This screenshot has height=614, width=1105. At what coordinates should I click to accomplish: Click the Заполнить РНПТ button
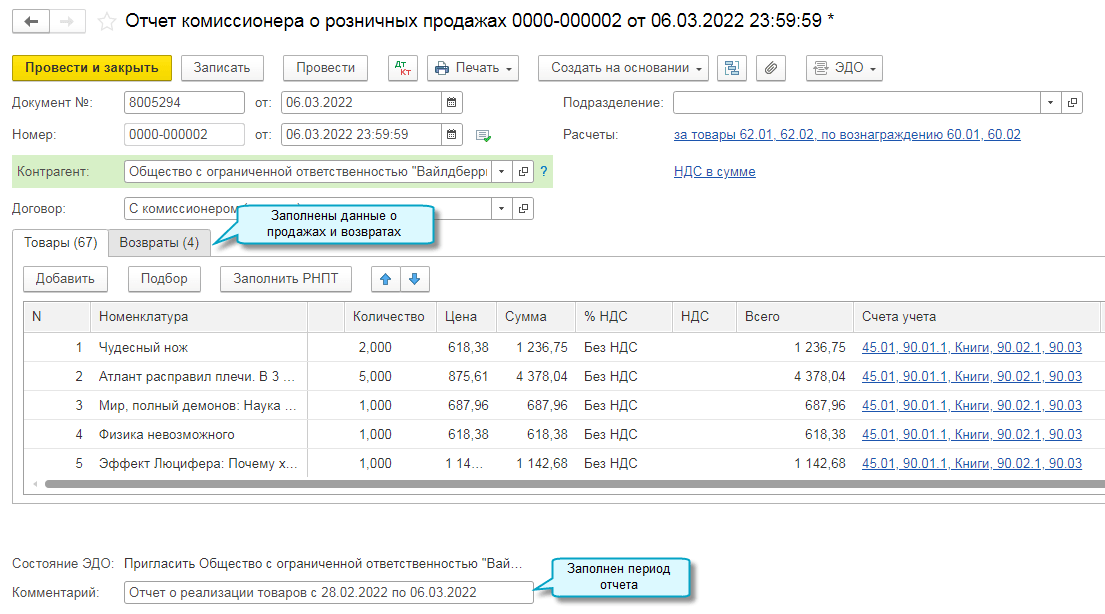[x=286, y=279]
